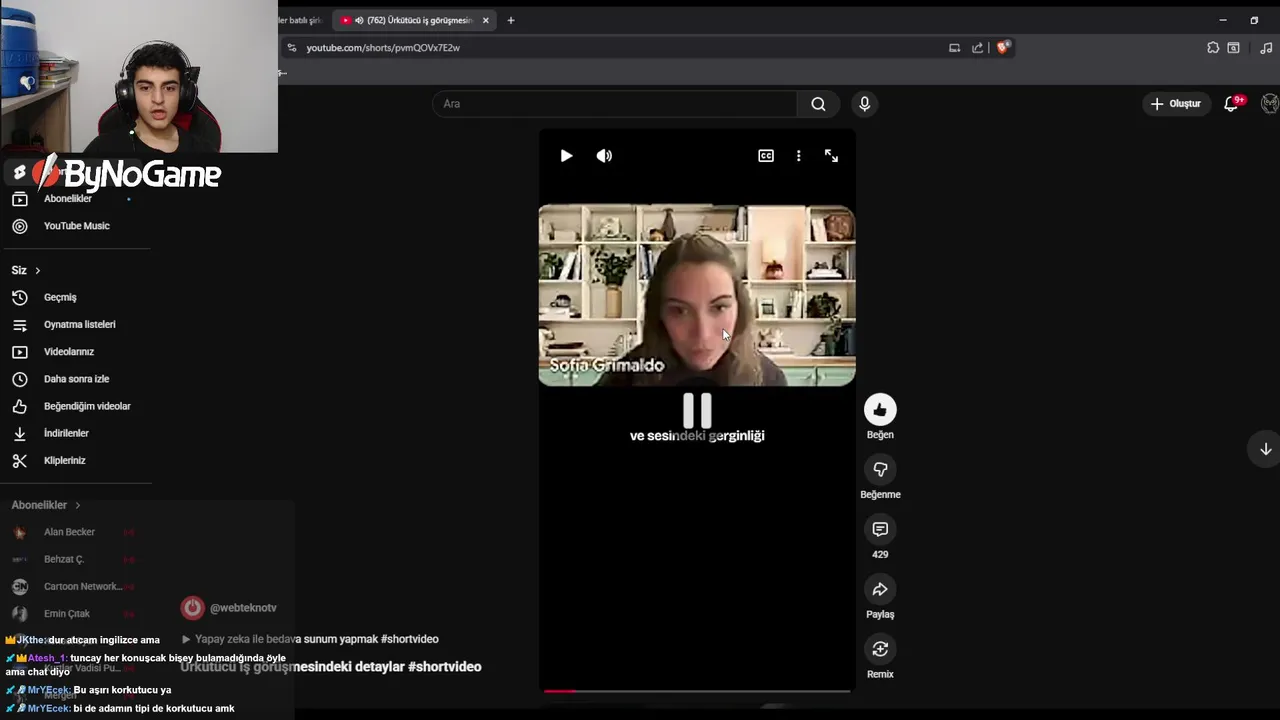Remix this Short
The height and width of the screenshot is (720, 1280).
pyautogui.click(x=880, y=650)
